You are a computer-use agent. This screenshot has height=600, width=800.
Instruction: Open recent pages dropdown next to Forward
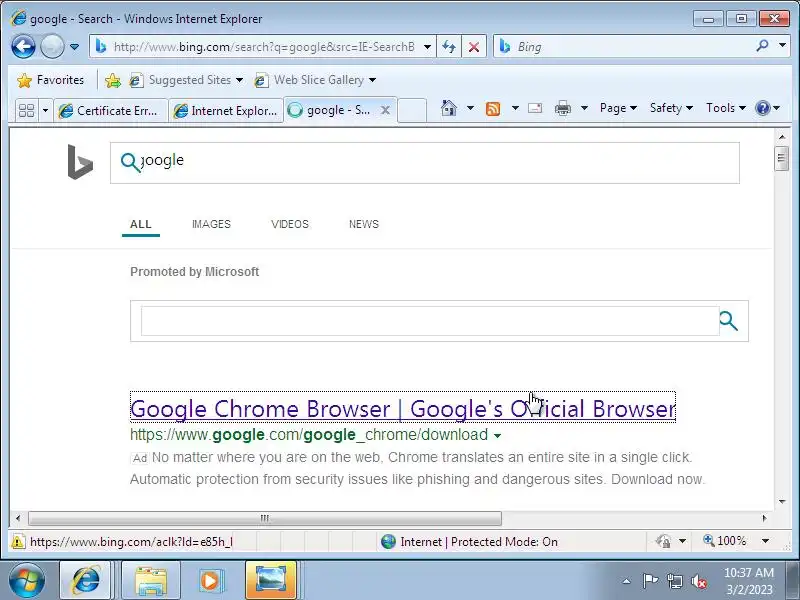tap(74, 47)
